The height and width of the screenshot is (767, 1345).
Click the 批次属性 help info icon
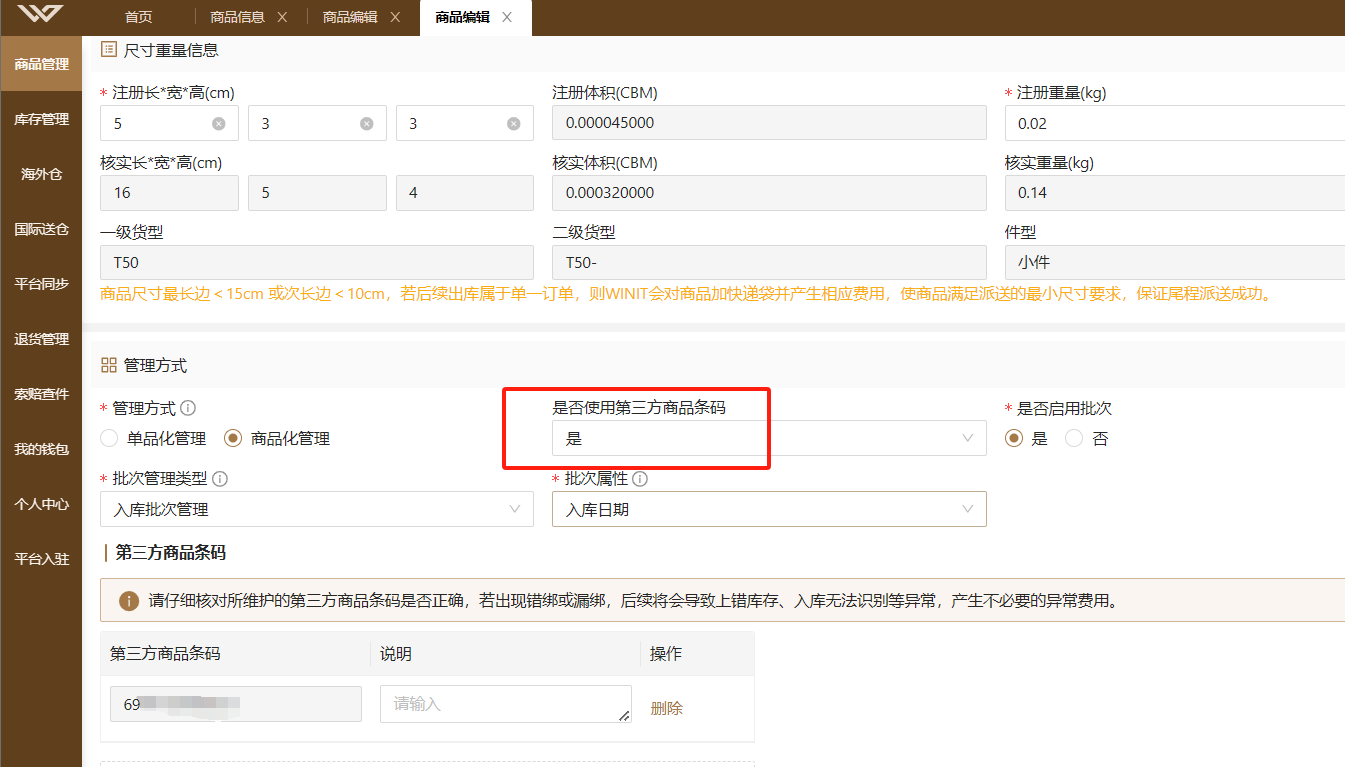click(x=640, y=479)
